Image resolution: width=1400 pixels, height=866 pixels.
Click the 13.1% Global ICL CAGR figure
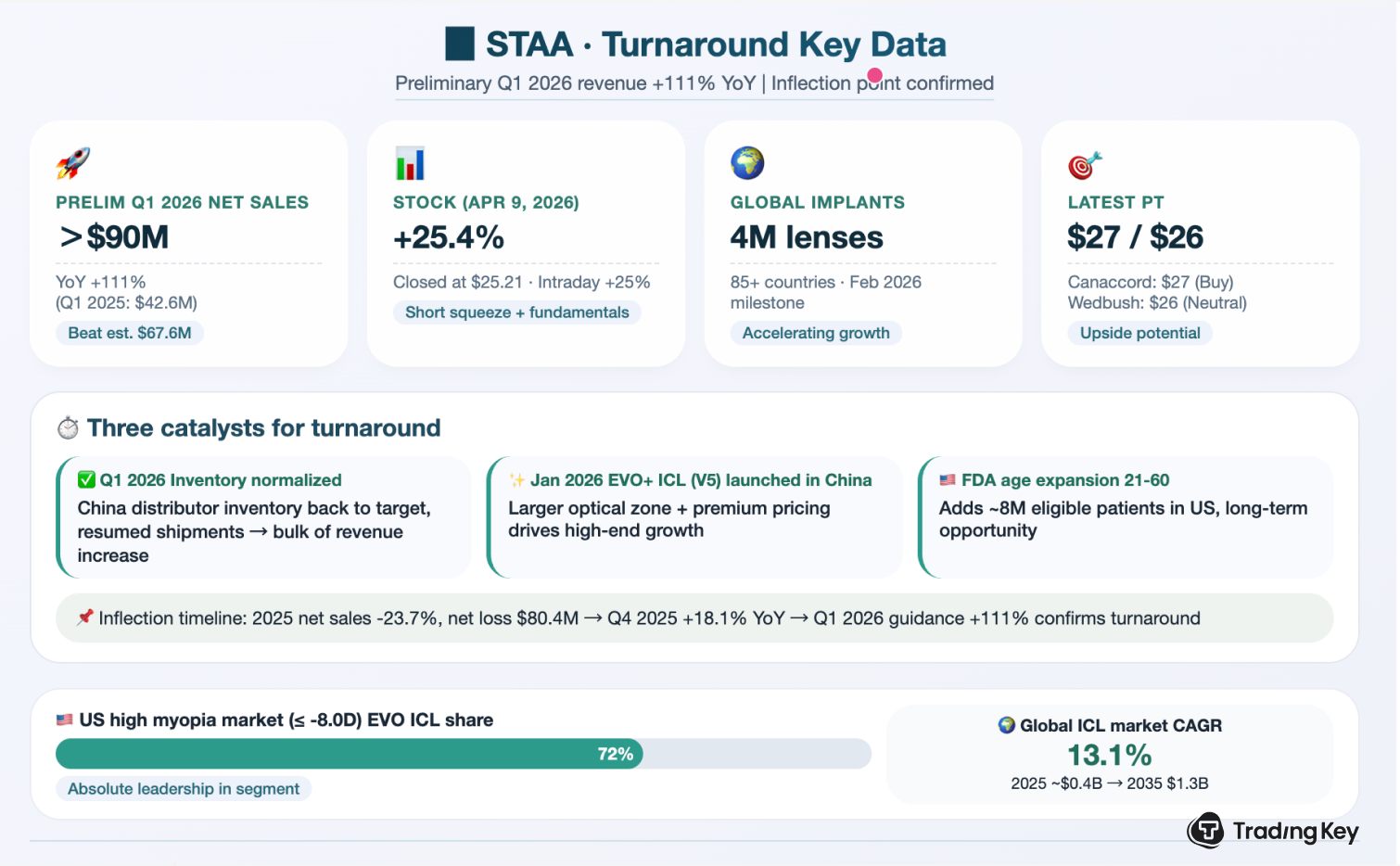pos(1109,755)
